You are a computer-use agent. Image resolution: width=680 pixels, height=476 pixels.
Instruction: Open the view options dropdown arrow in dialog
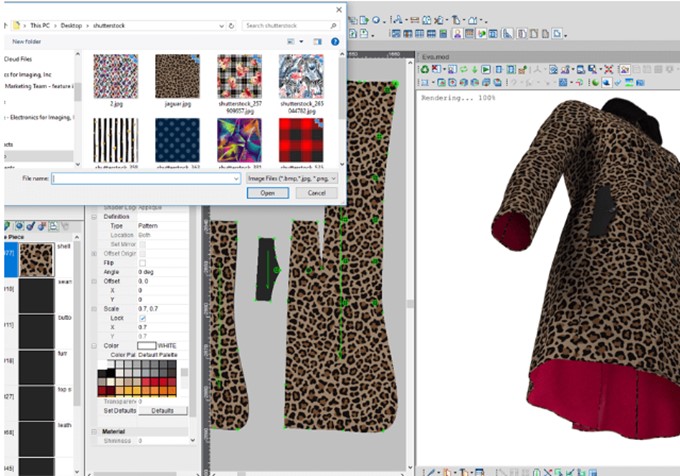point(301,42)
